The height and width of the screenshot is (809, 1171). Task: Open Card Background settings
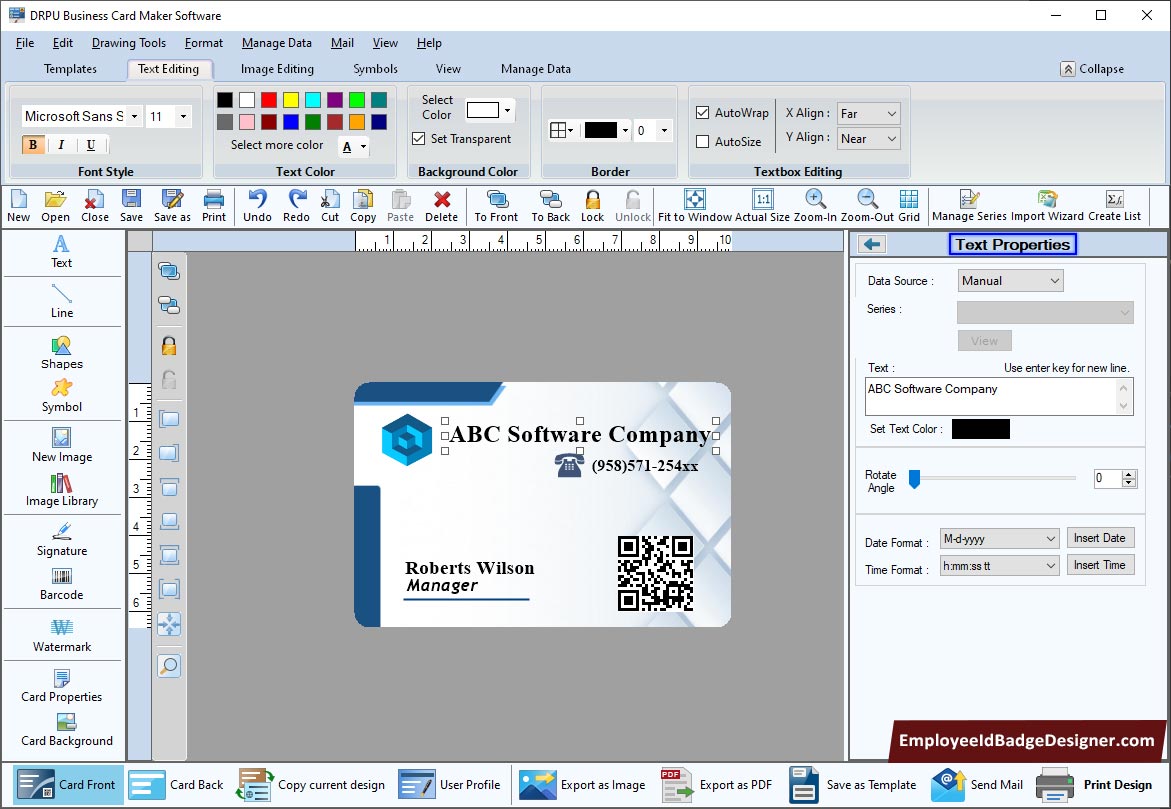[x=66, y=730]
